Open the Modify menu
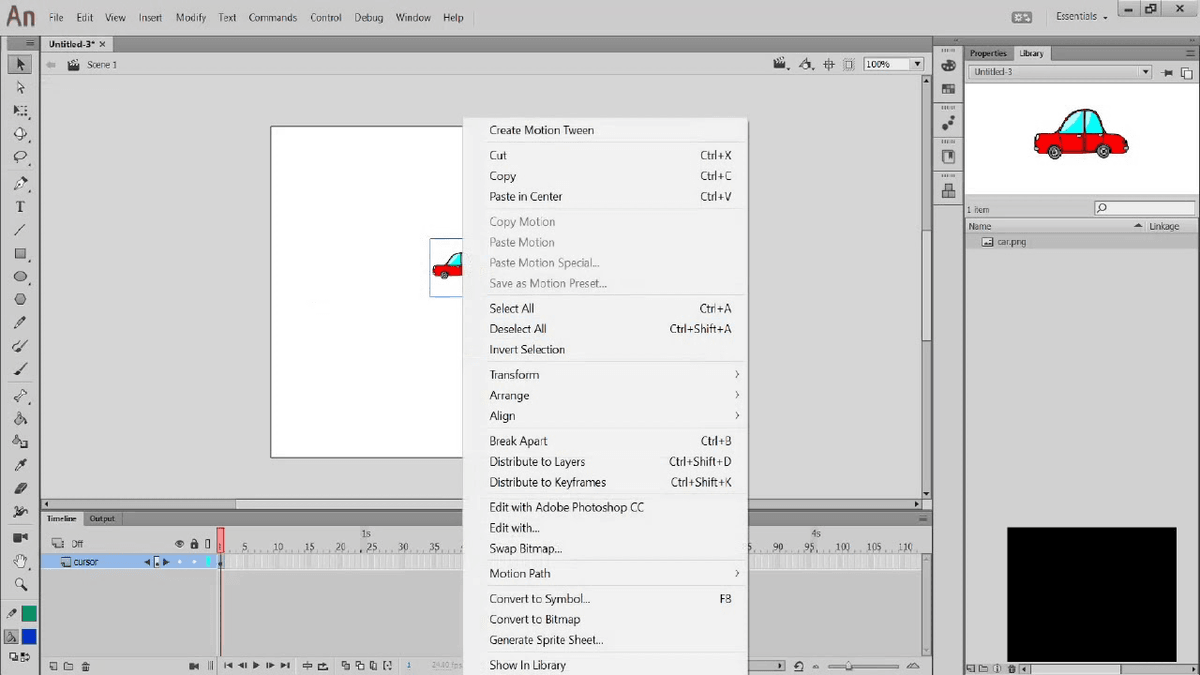The height and width of the screenshot is (675, 1200). [x=190, y=17]
